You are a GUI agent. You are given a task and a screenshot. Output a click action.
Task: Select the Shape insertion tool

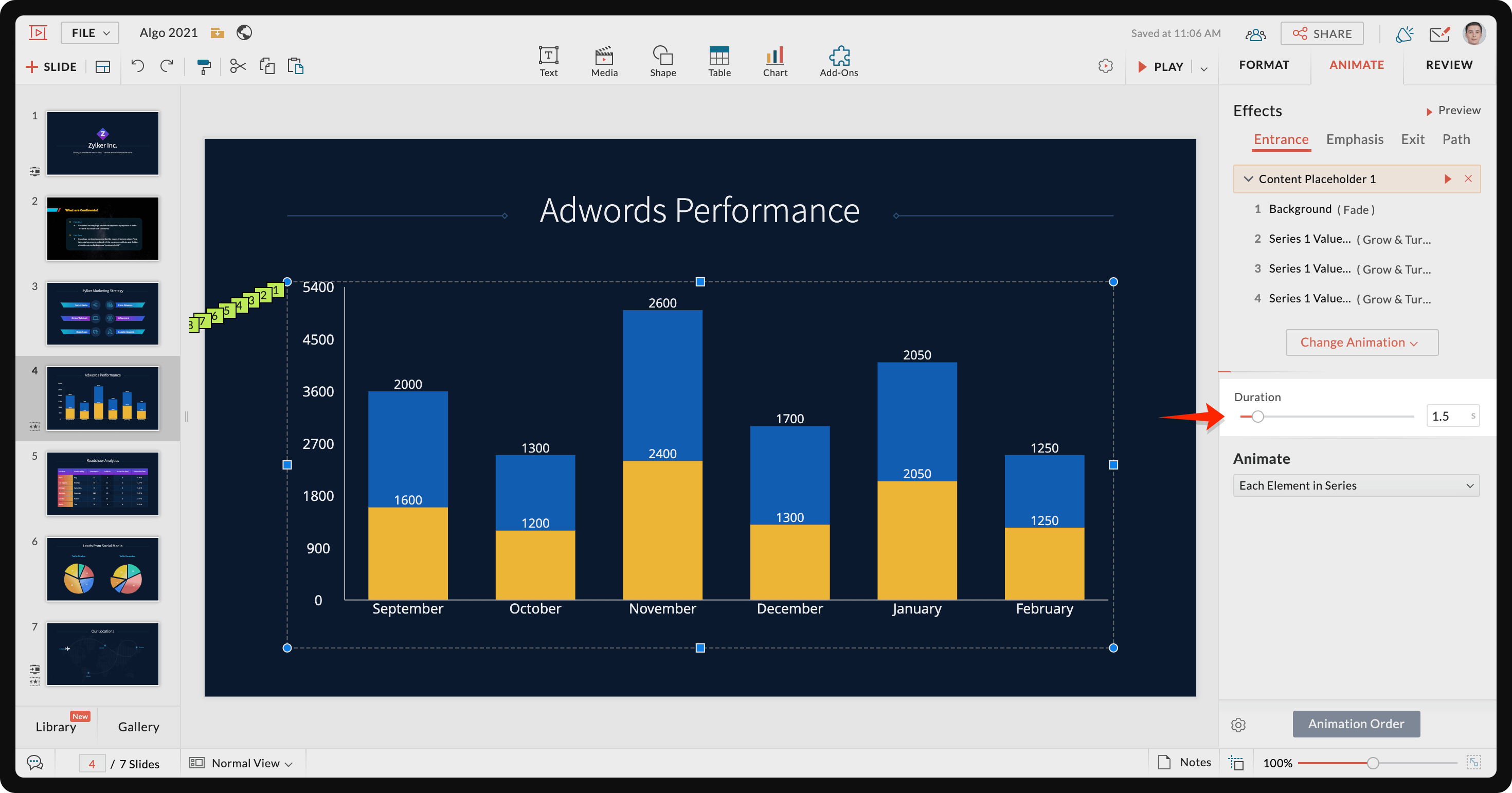tap(660, 57)
